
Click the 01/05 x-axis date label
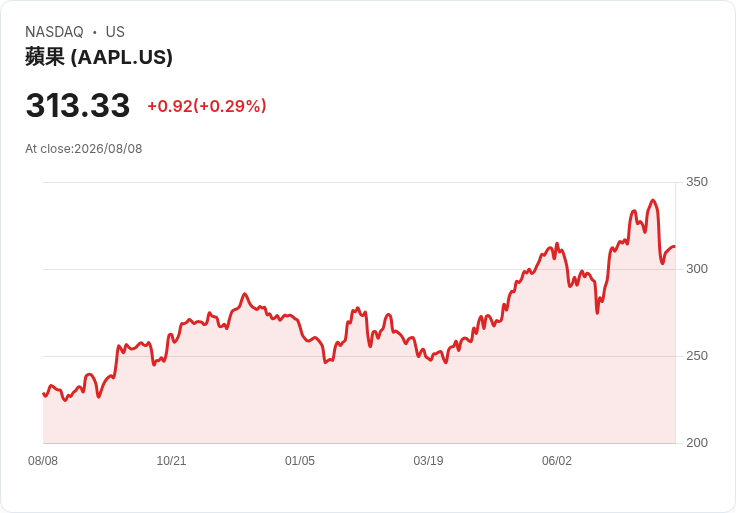click(299, 461)
